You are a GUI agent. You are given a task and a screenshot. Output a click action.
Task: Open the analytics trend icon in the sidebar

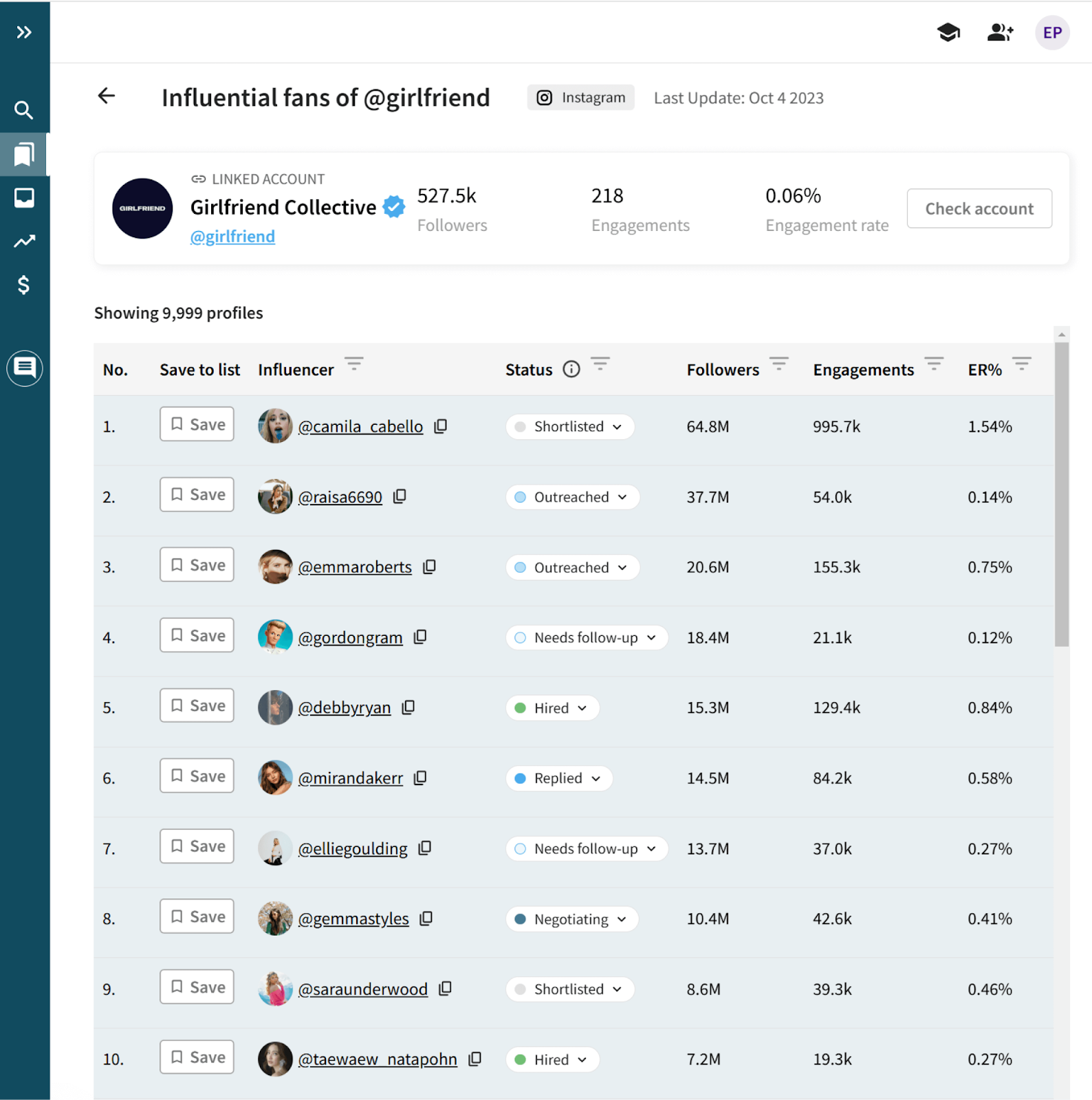tap(24, 241)
